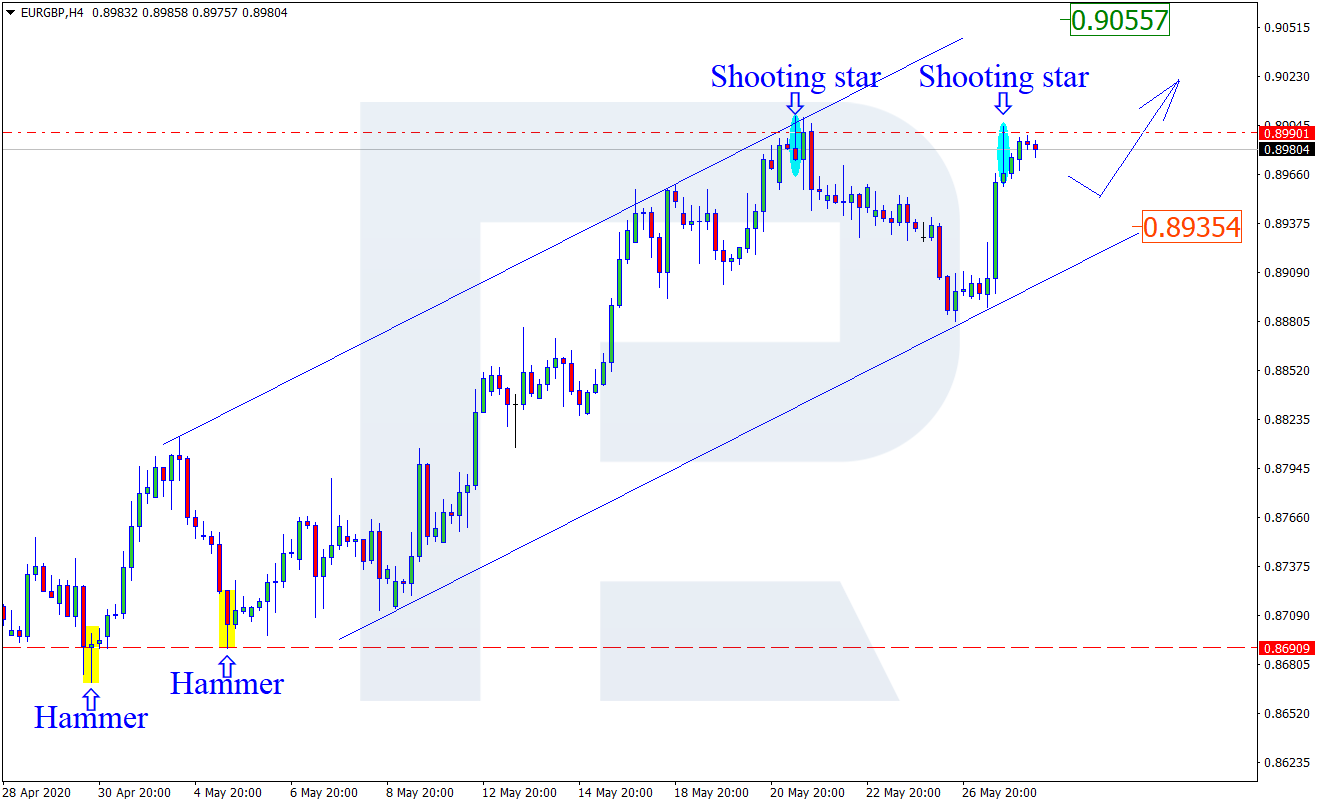
Task: Select the 28 Apr 2020 date label
Action: click(x=37, y=793)
